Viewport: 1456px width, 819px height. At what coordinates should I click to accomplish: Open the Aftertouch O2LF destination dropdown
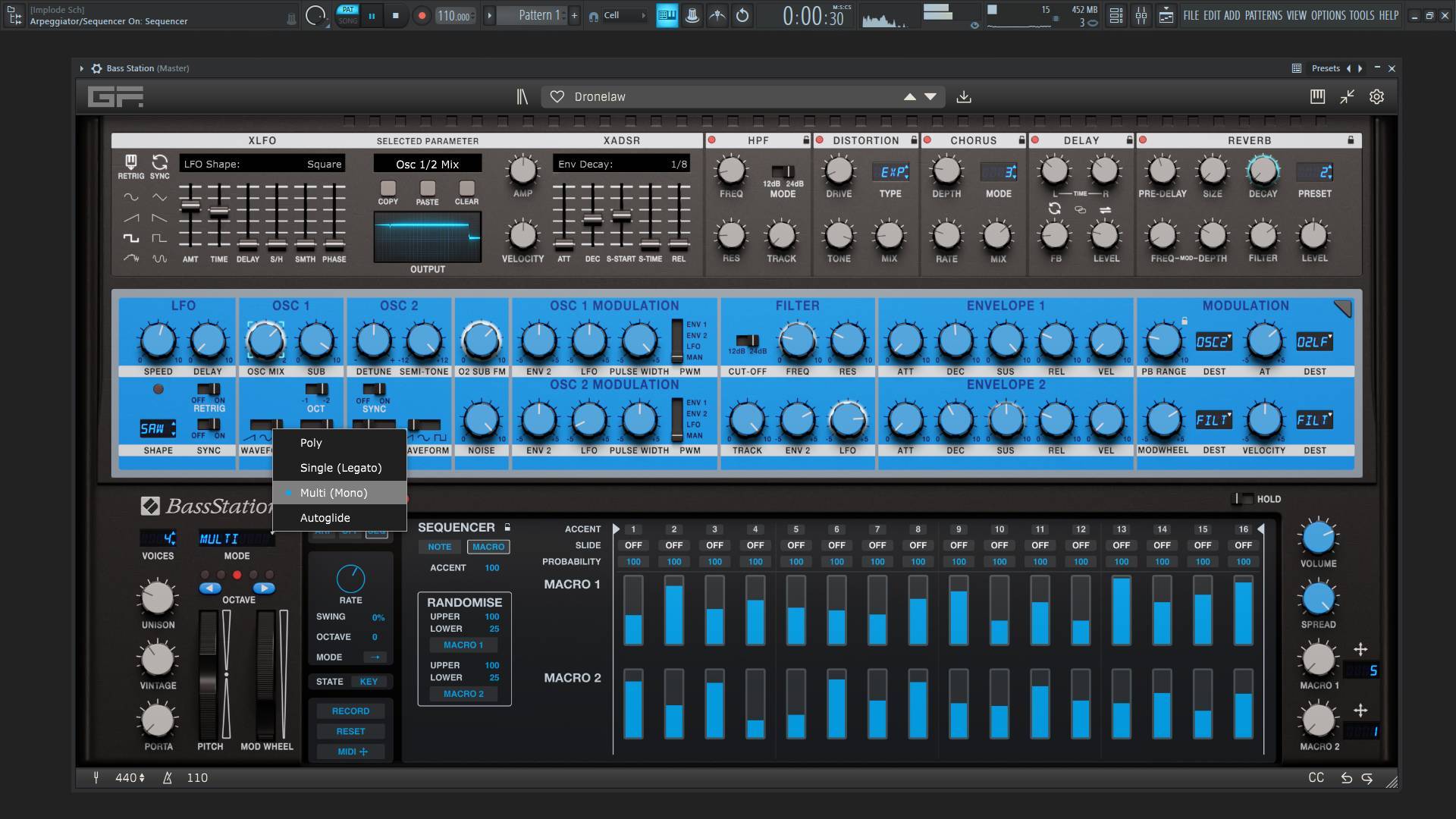tap(1314, 342)
